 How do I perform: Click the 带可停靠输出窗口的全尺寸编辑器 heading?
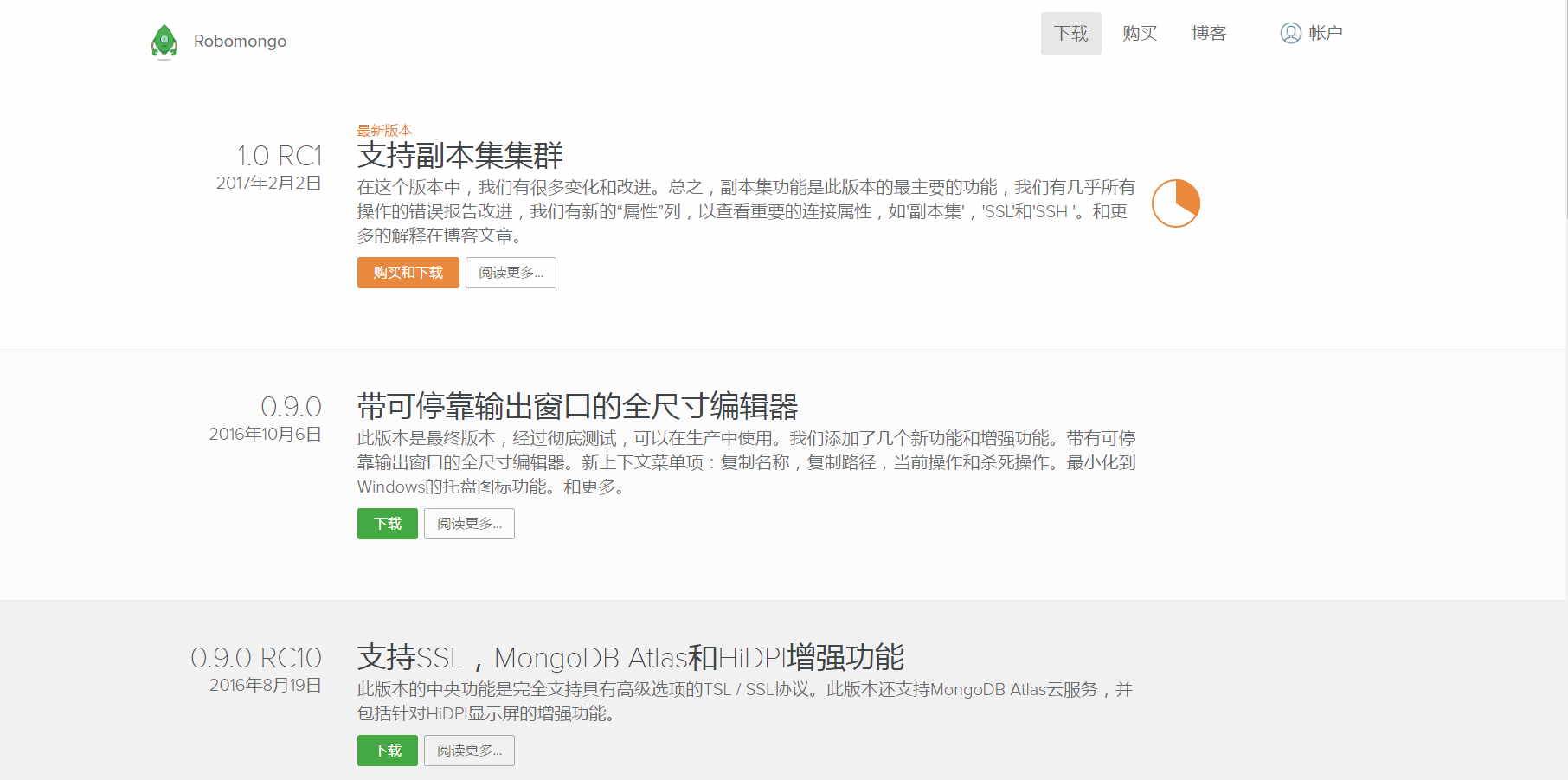click(578, 407)
